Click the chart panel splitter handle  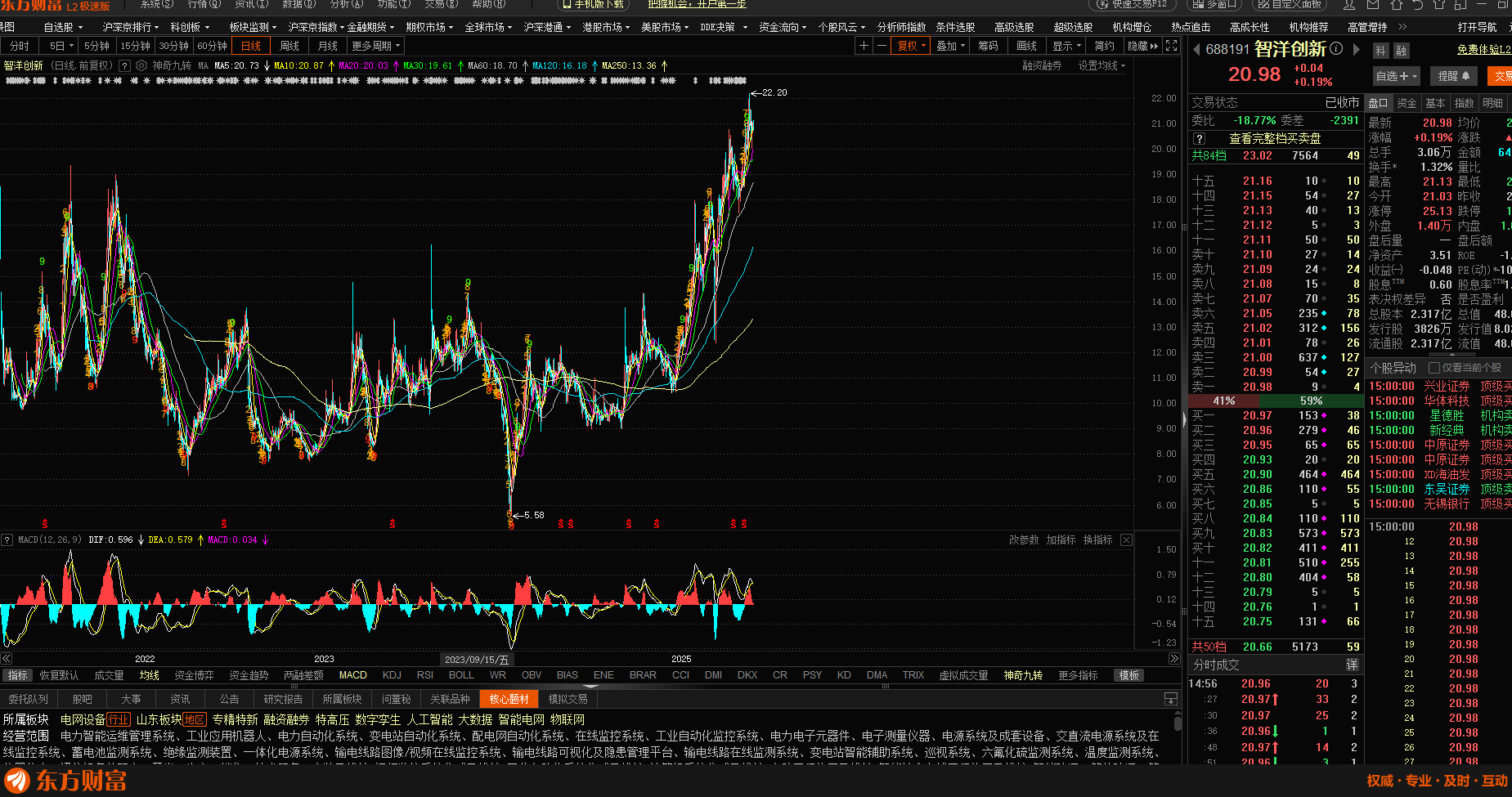[x=1184, y=419]
